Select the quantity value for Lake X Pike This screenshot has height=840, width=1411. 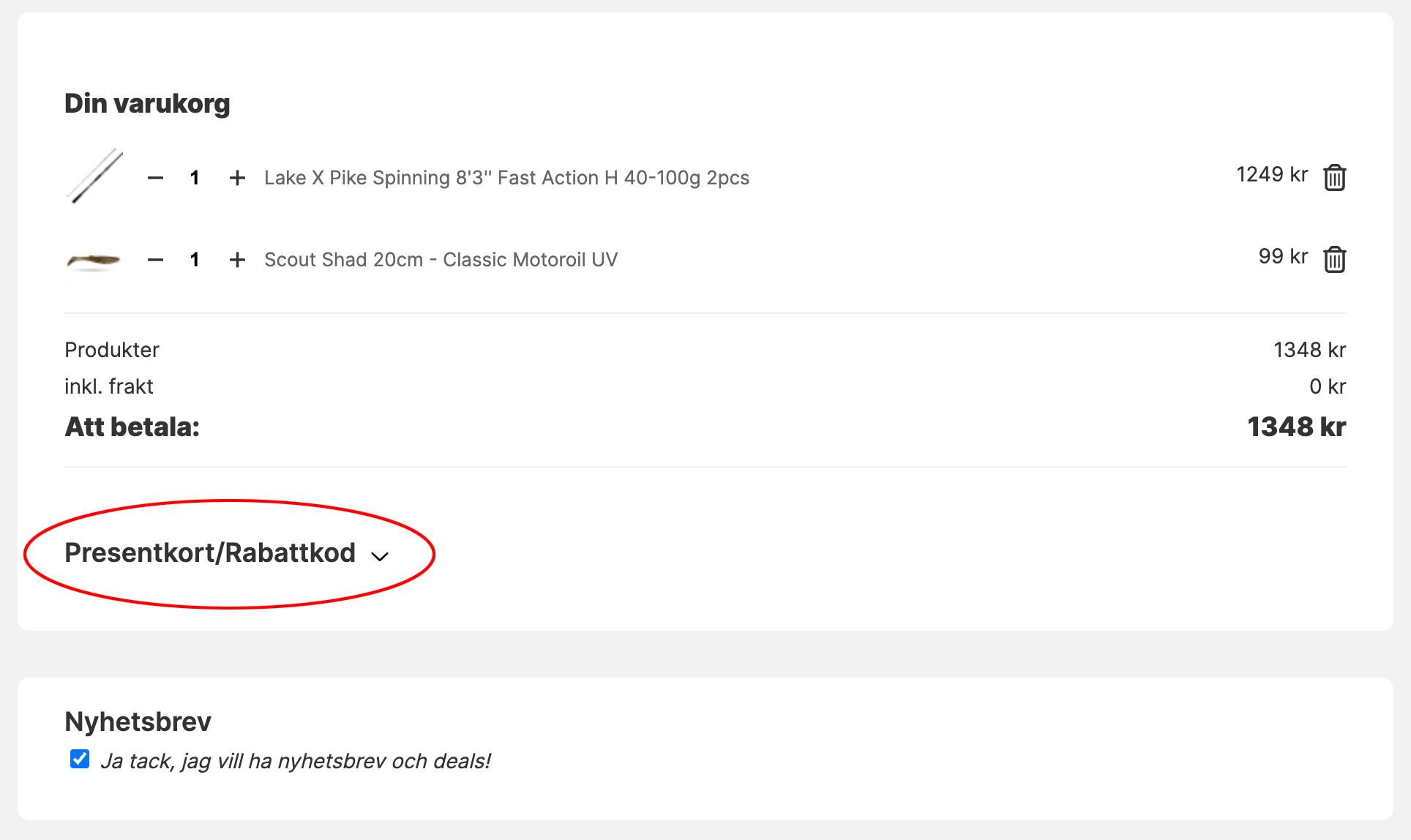tap(195, 178)
